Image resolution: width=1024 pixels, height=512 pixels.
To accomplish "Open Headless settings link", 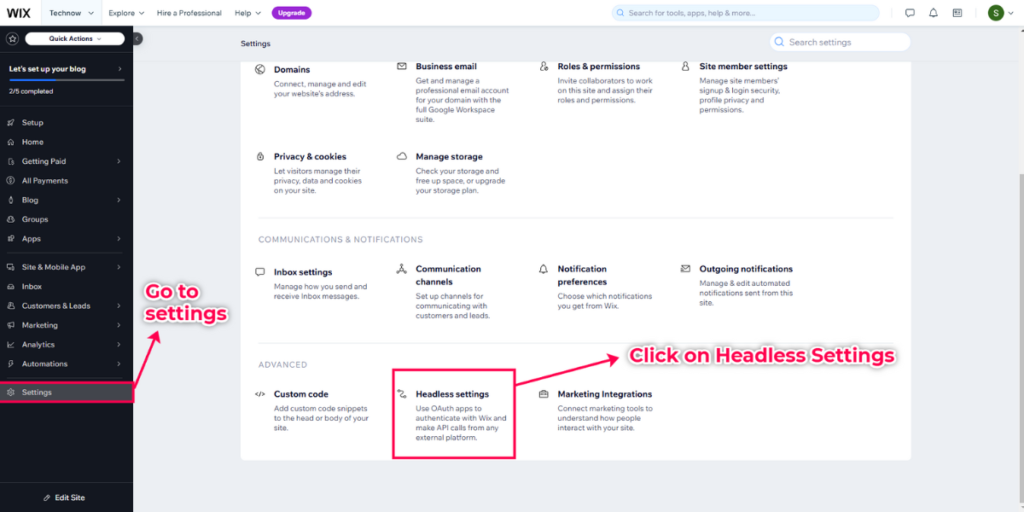I will pyautogui.click(x=452, y=394).
